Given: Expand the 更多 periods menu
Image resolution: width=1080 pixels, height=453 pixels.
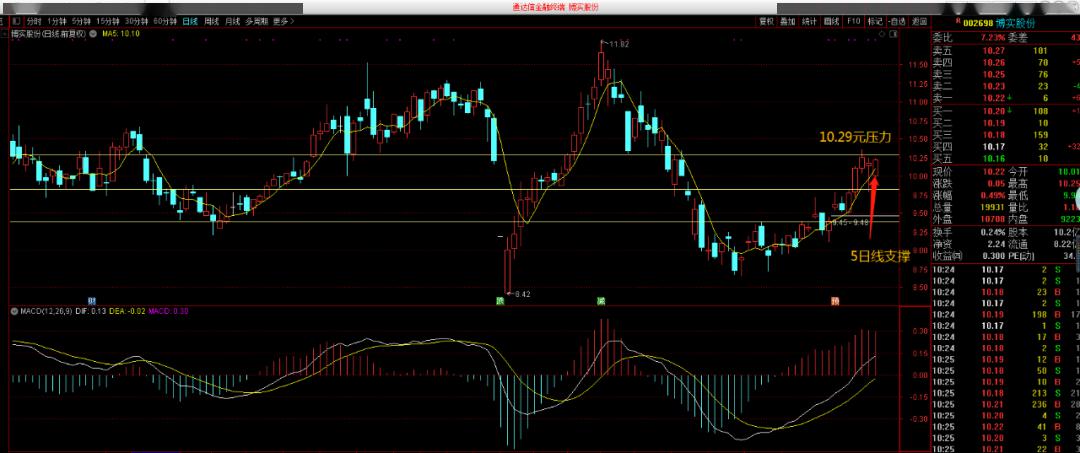Looking at the screenshot, I should coord(283,21).
